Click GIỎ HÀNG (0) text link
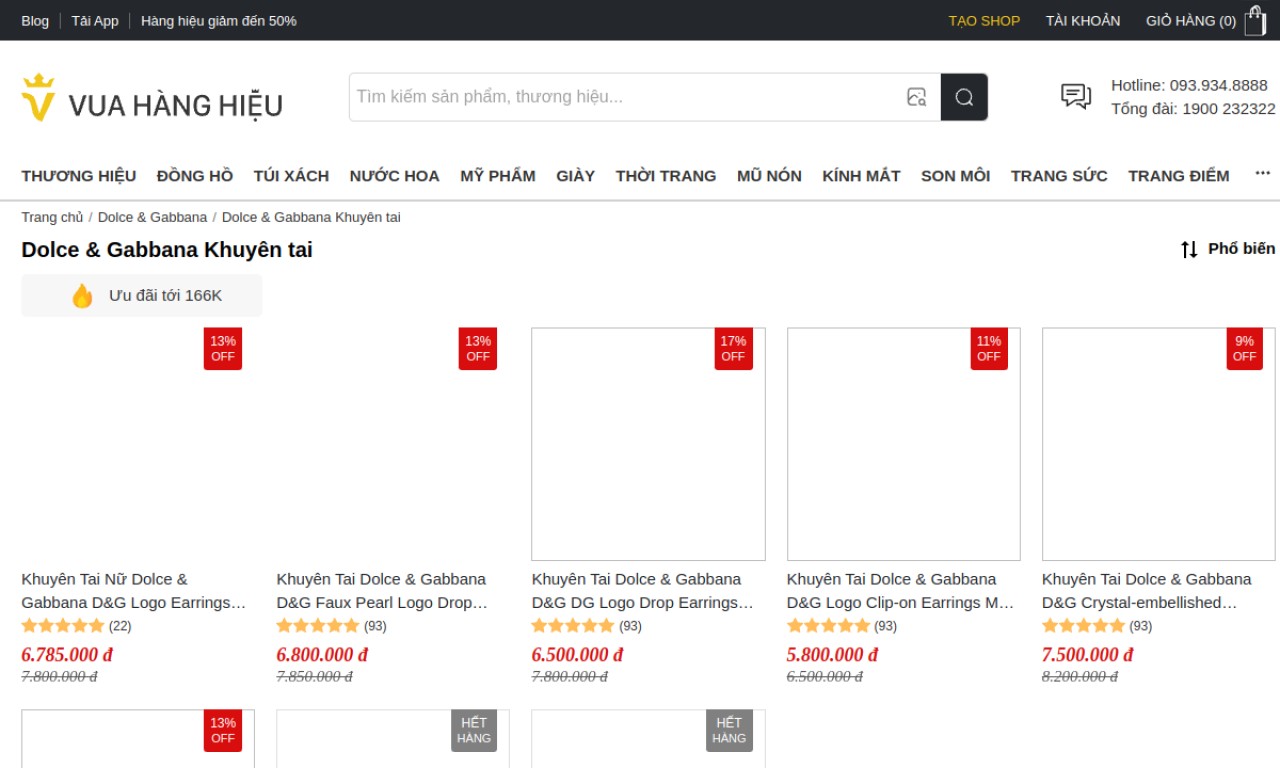Screen dimensions: 1280x768 click(1191, 20)
